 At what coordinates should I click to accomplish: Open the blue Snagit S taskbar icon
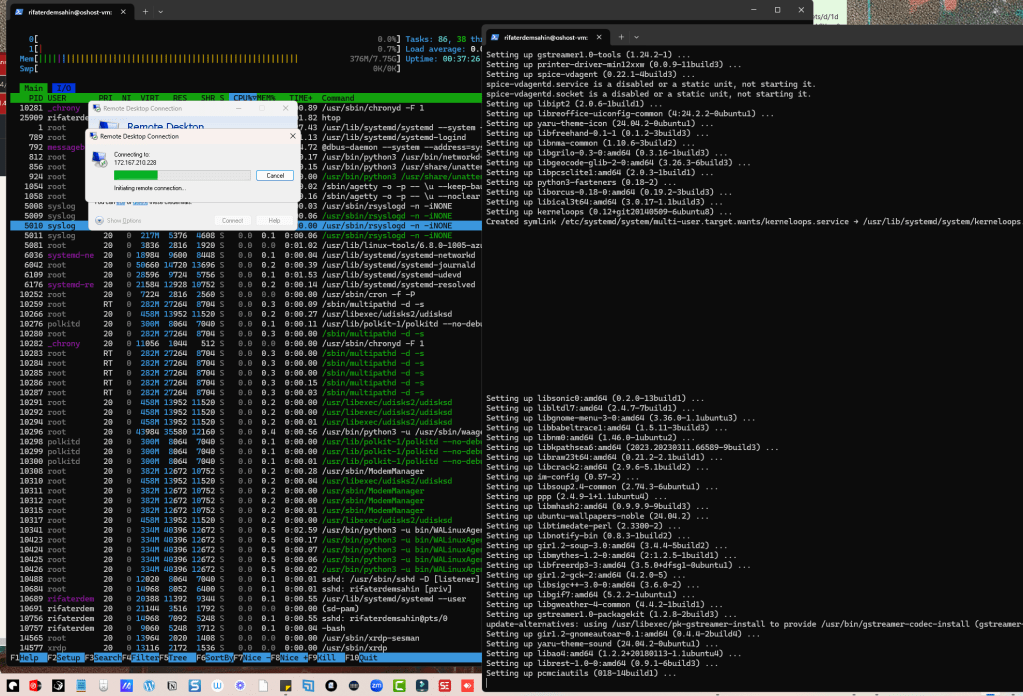194,686
